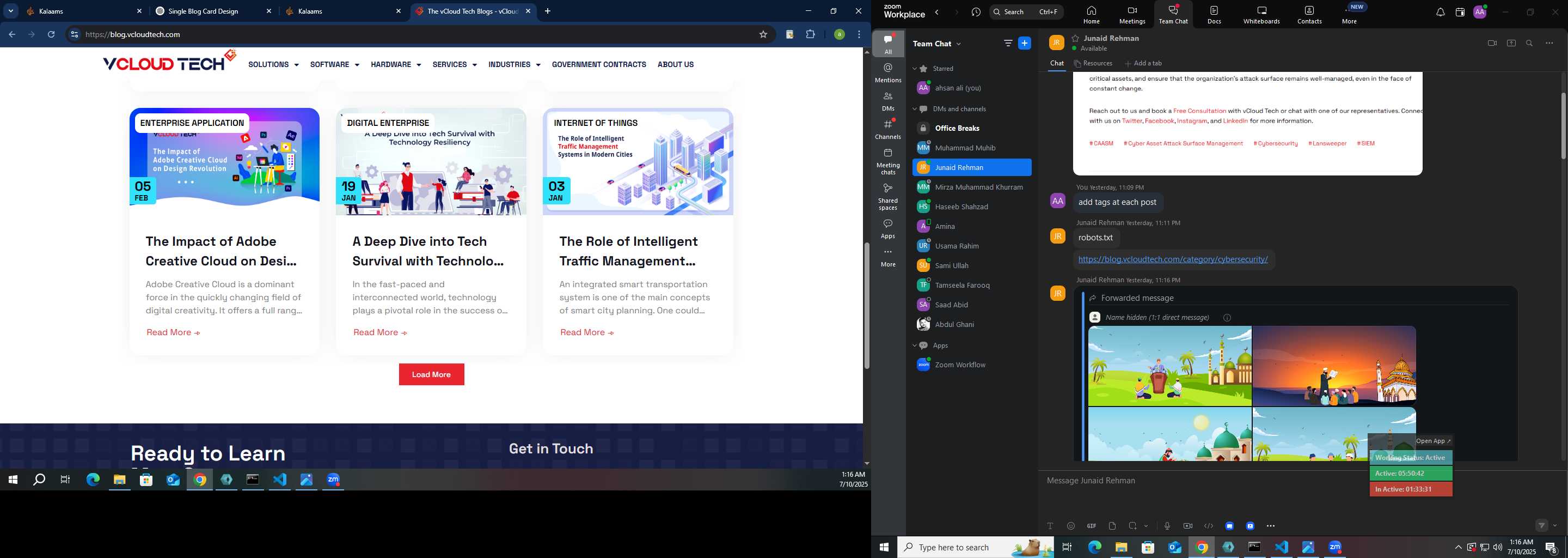The height and width of the screenshot is (558, 1568).
Task: Open the AA profile avatar menu
Action: coord(1480,12)
